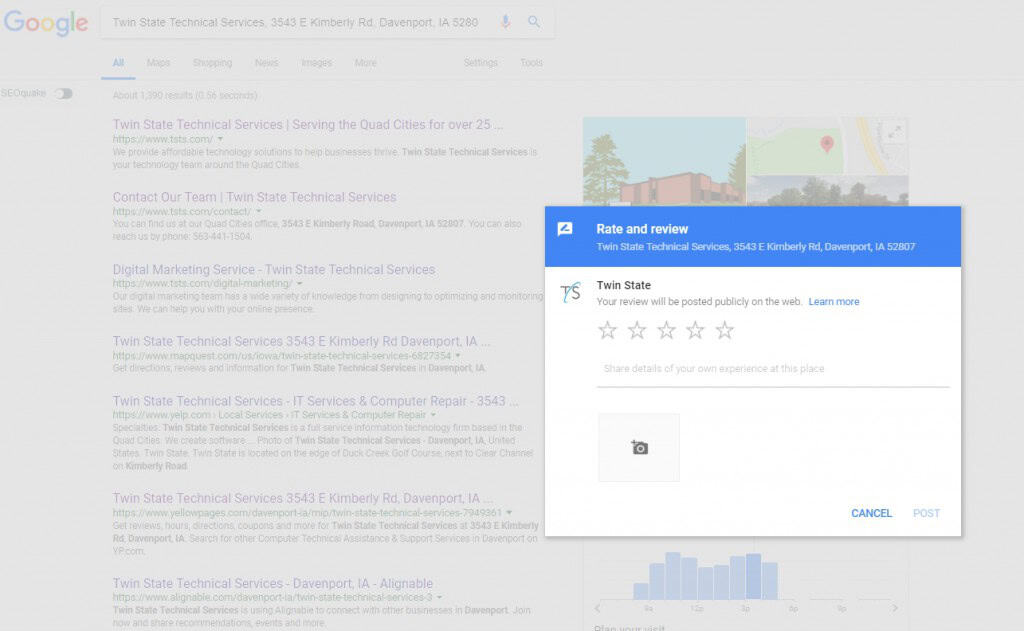Click the CANCEL button in review dialog
Screen dimensions: 1024x631
pos(871,513)
